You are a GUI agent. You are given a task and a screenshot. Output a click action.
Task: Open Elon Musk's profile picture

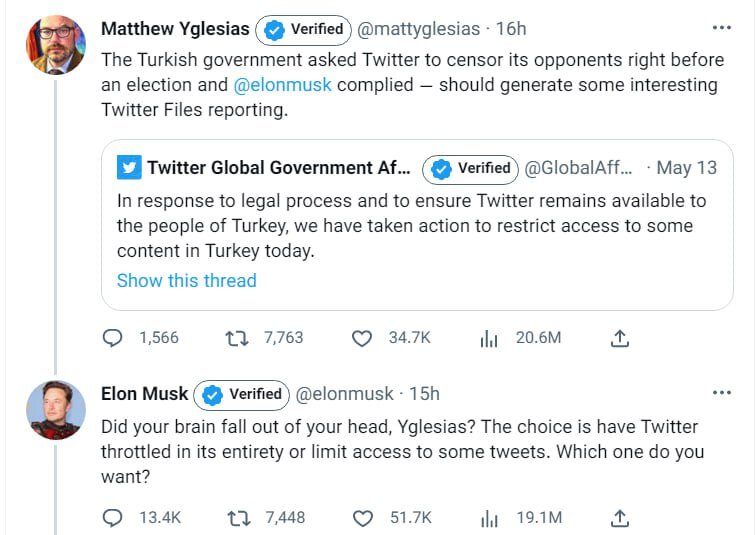[56, 409]
